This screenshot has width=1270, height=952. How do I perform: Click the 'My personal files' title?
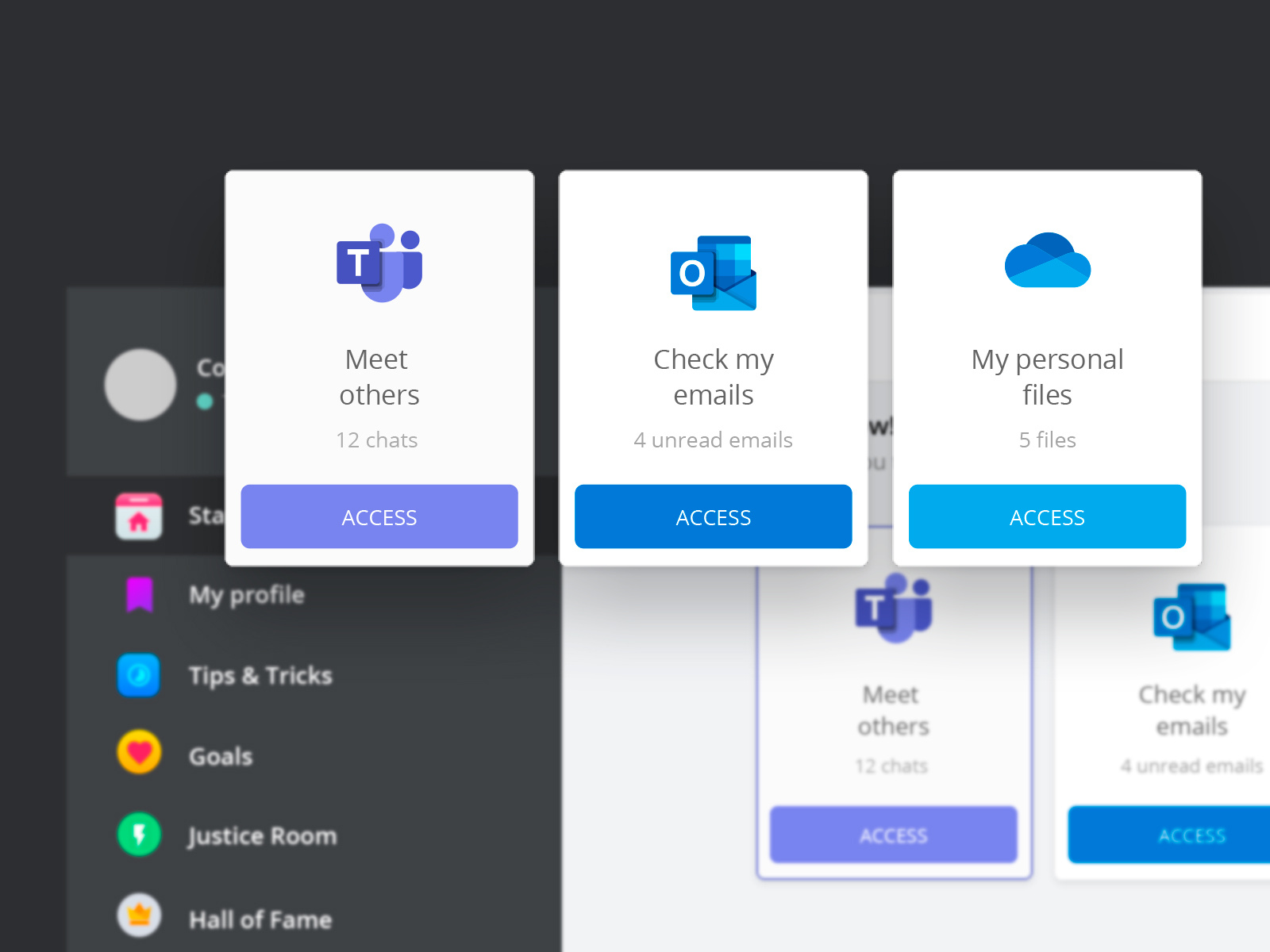1048,377
